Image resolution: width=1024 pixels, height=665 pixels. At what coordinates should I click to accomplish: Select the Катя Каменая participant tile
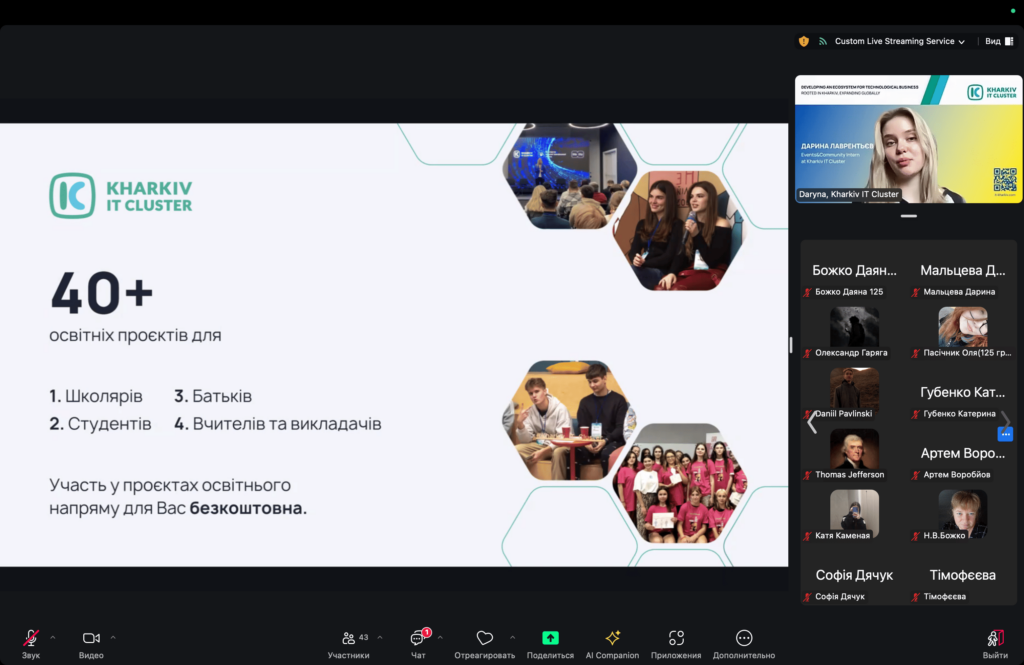(x=854, y=515)
